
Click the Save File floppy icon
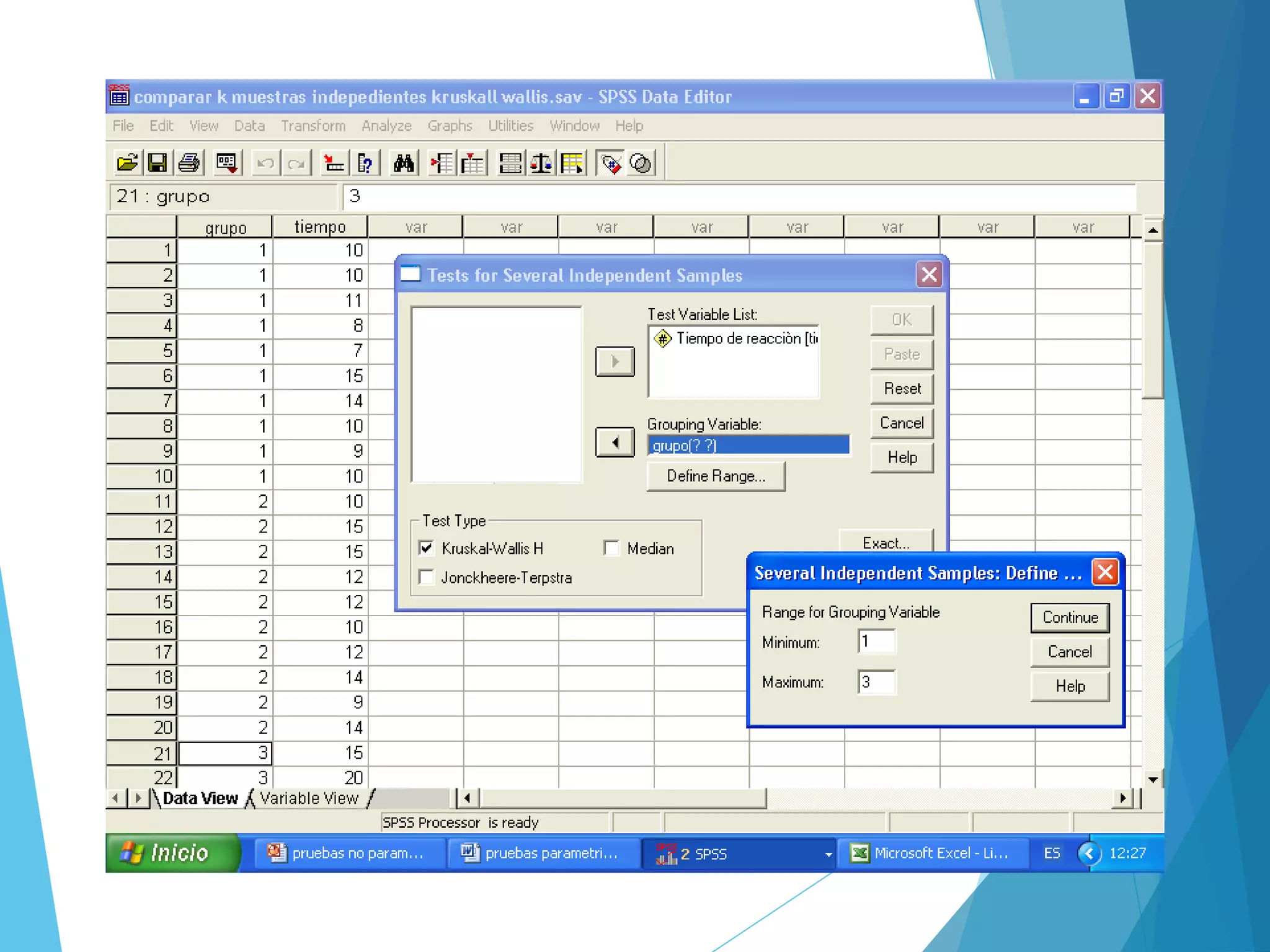pyautogui.click(x=158, y=164)
